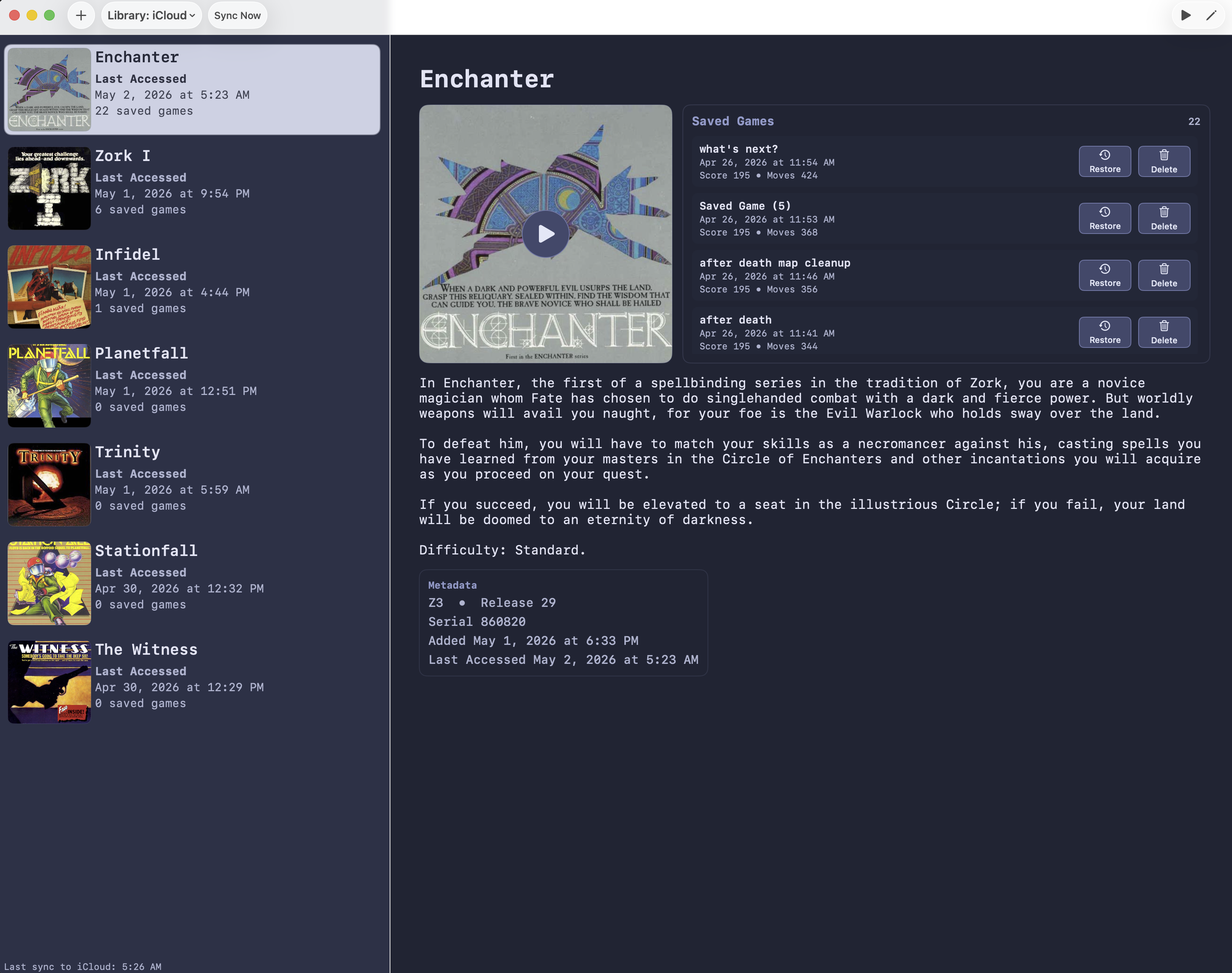
Task: Click "Score 195 • Moves 344" text
Action: [758, 346]
